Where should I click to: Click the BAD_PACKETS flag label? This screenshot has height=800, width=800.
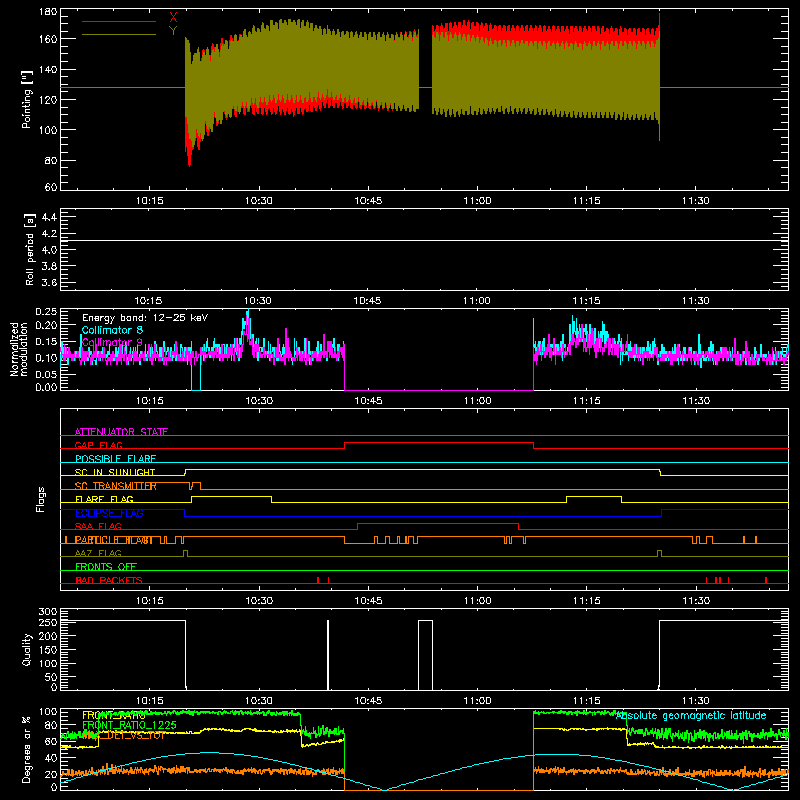(x=109, y=580)
